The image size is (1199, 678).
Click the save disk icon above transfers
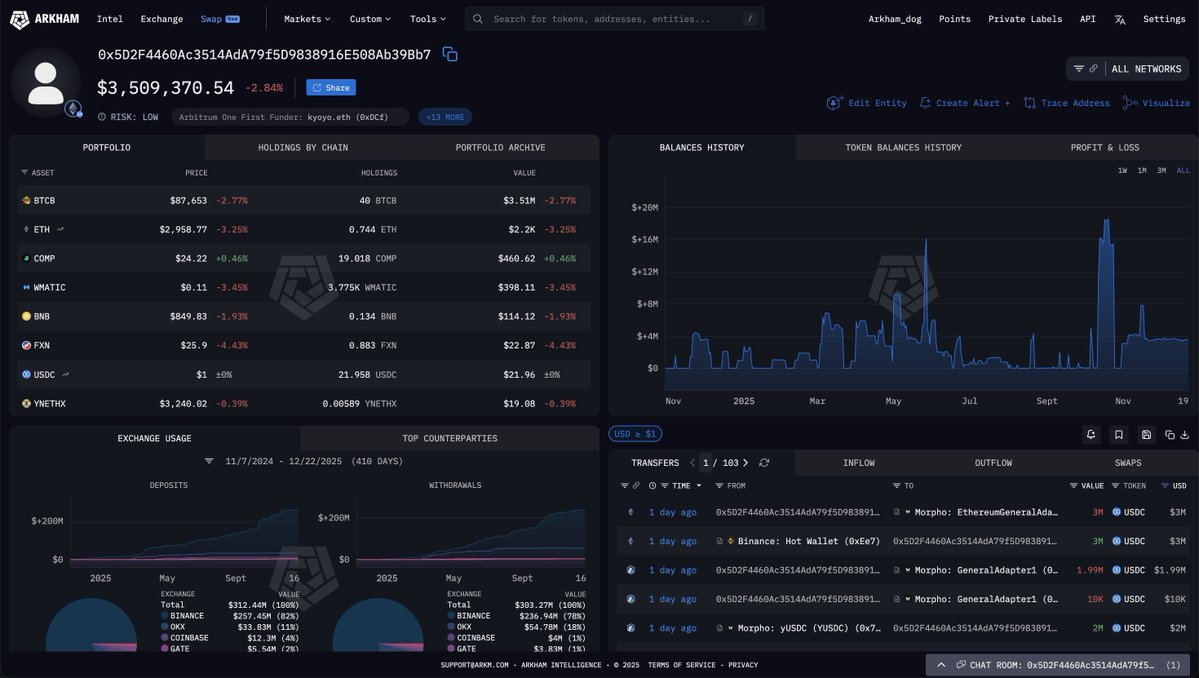point(1146,434)
